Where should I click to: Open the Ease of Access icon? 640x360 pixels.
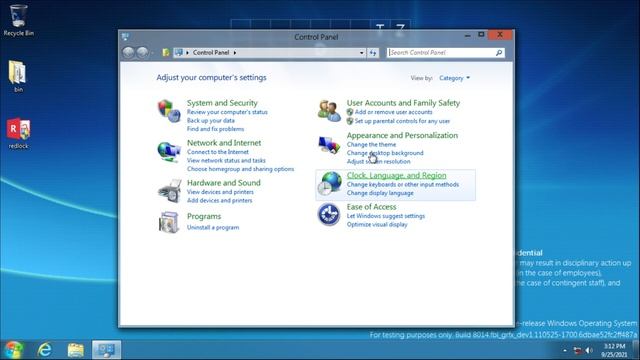(329, 214)
